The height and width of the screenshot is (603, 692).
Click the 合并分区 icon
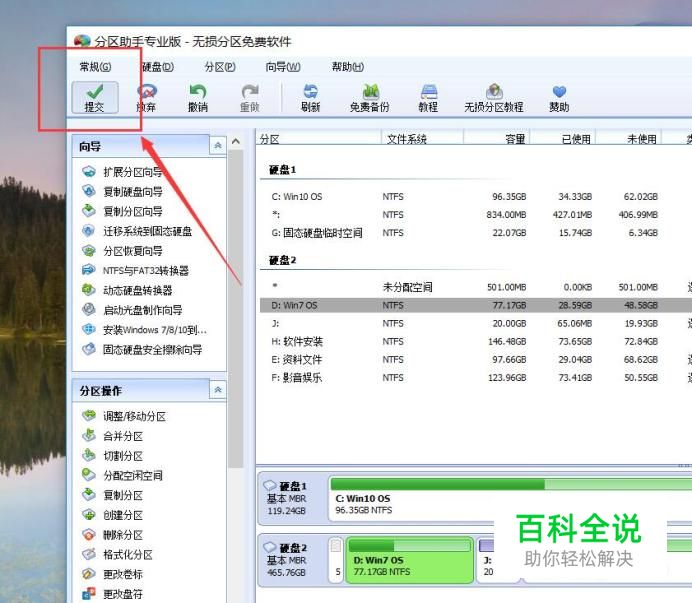pos(89,436)
